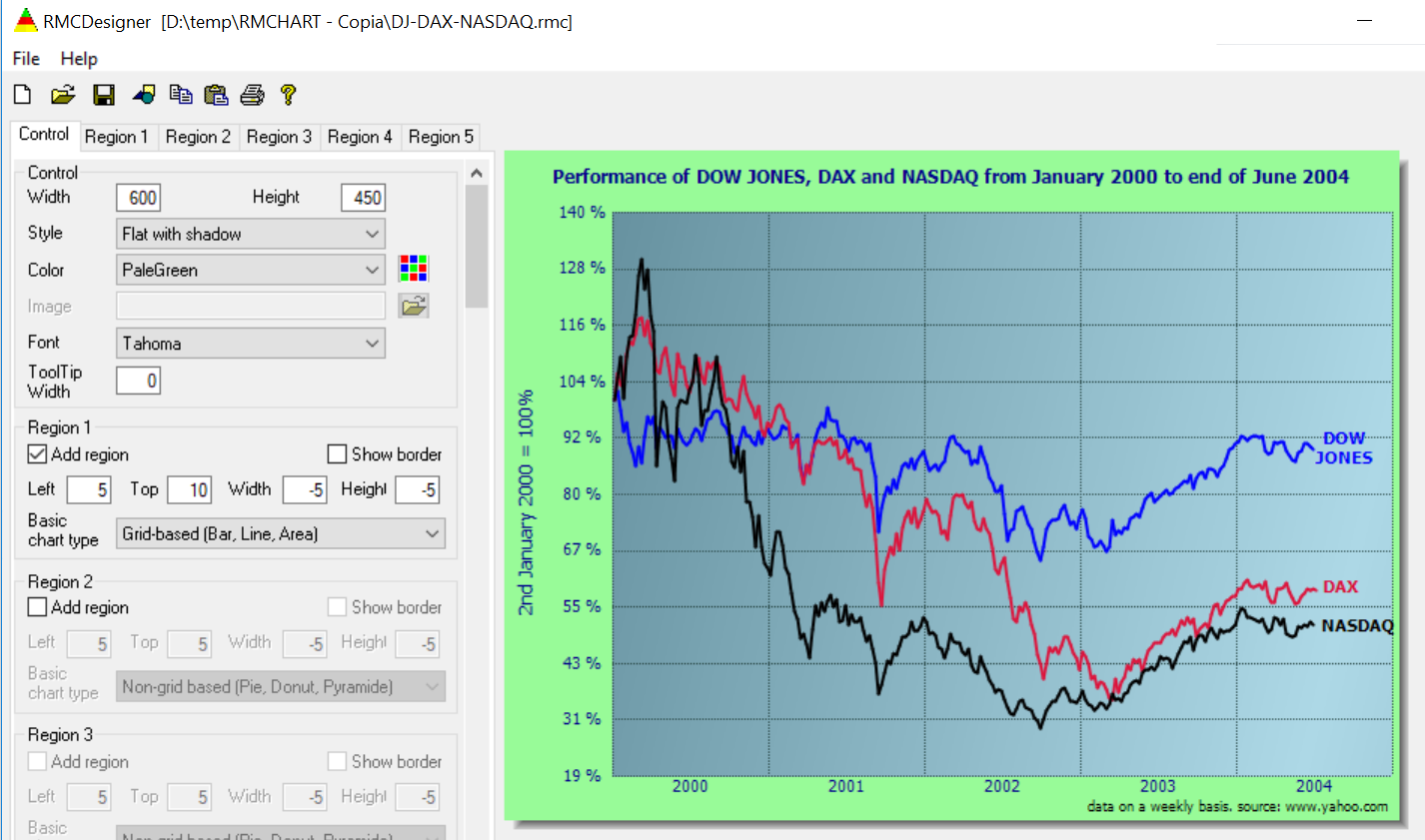Image resolution: width=1425 pixels, height=840 pixels.
Task: Click the settings panel scrollbar thumb
Action: [477, 247]
